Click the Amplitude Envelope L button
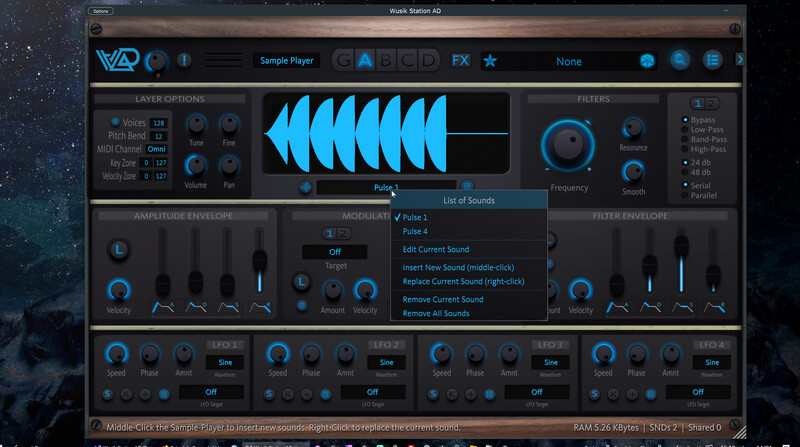Screen dimensions: 800x447 (x=119, y=250)
